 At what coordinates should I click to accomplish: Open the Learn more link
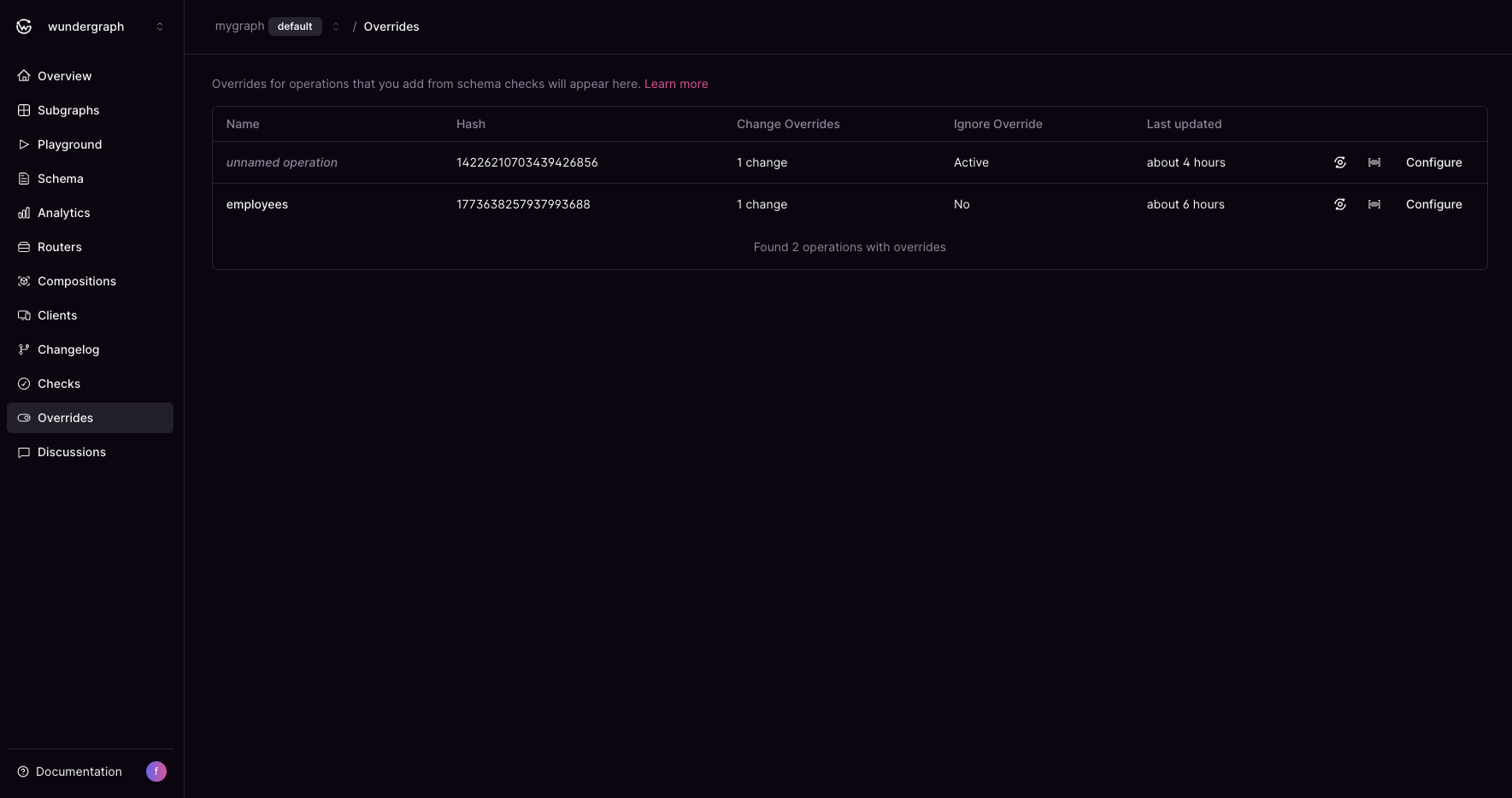pos(676,84)
